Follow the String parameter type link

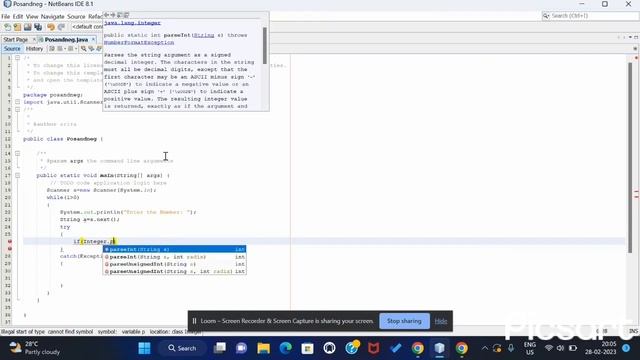203,35
